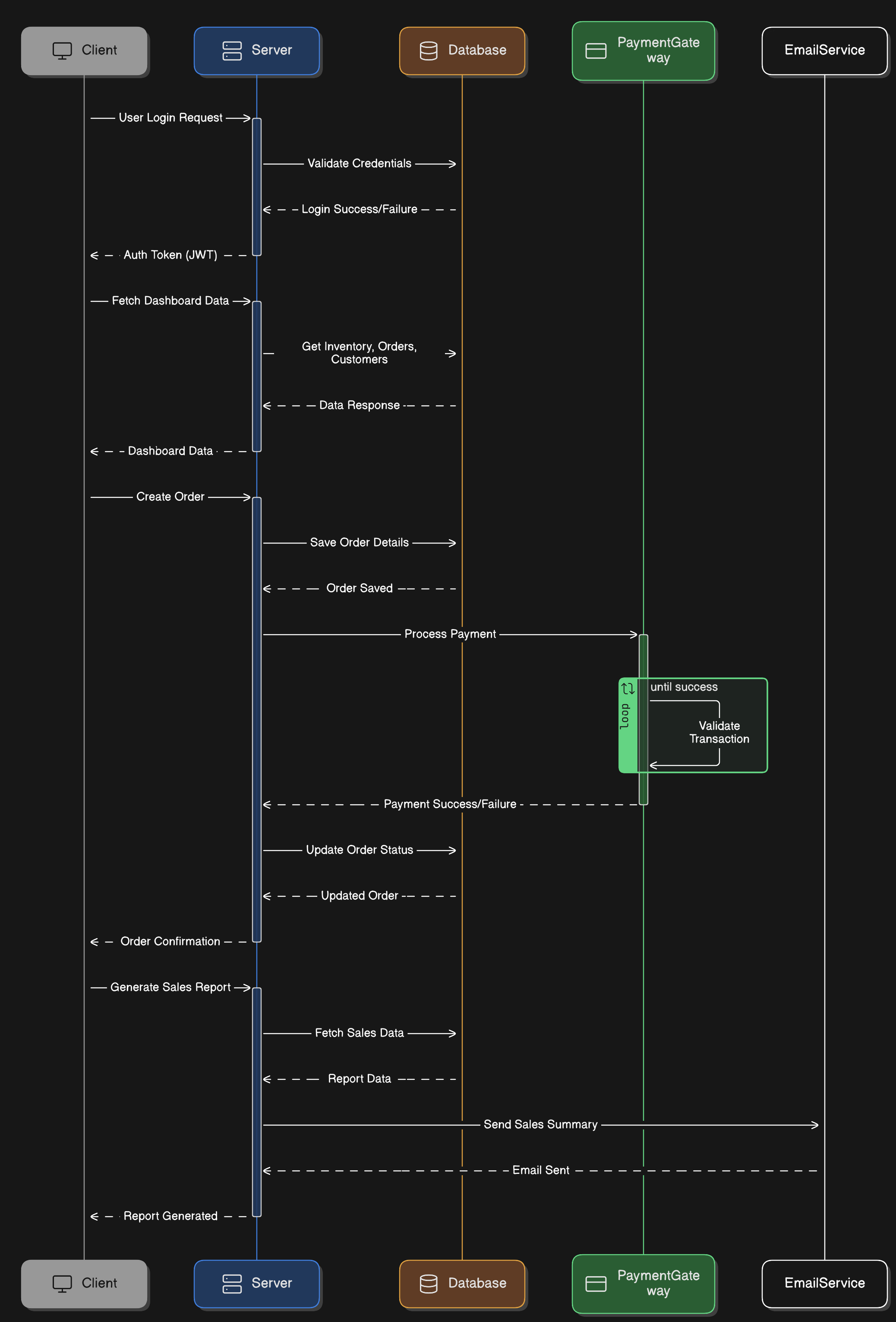Click the vertical Loop label tab
The image size is (896, 1322).
tap(628, 725)
